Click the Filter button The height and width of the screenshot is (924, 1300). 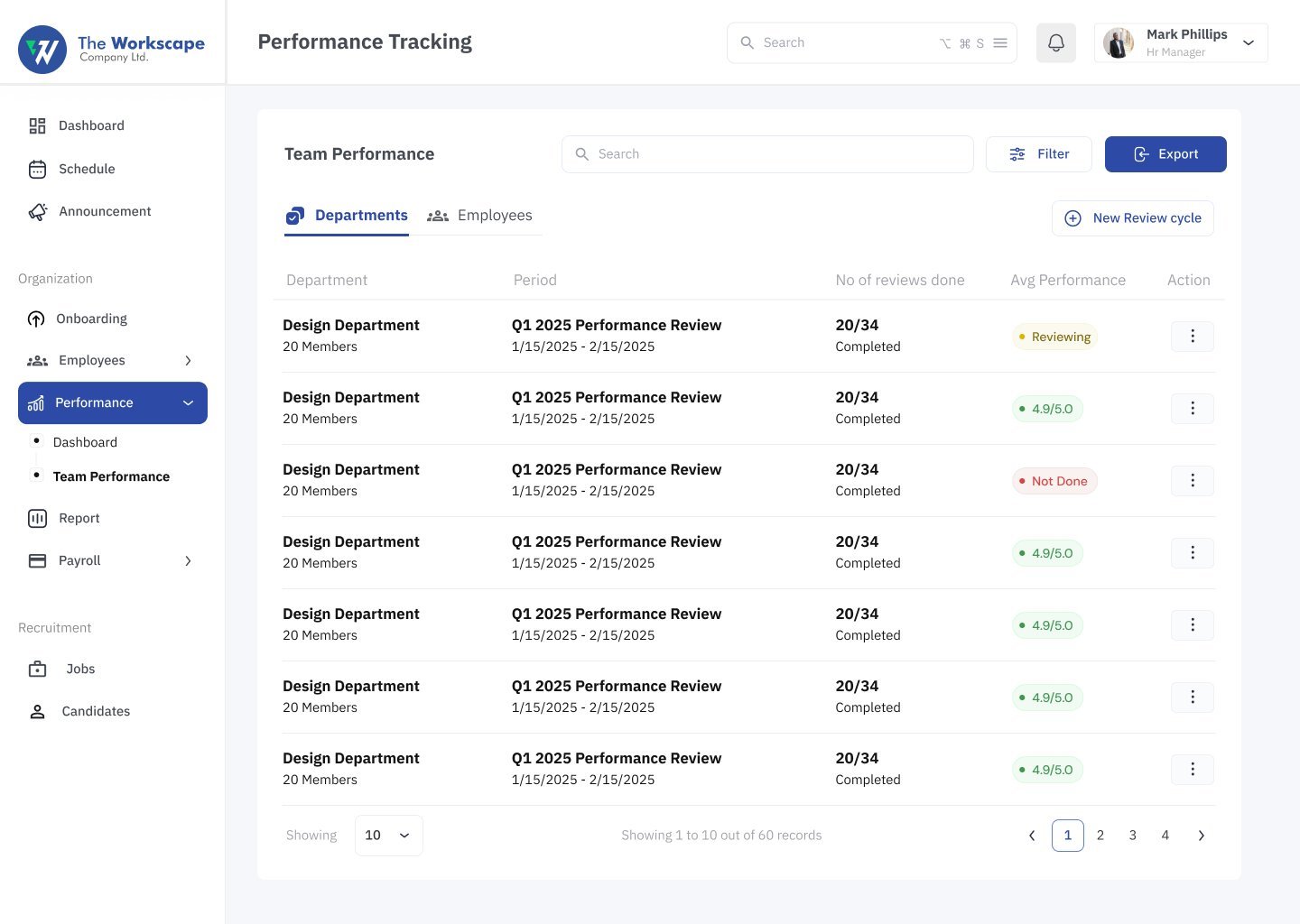coord(1038,154)
